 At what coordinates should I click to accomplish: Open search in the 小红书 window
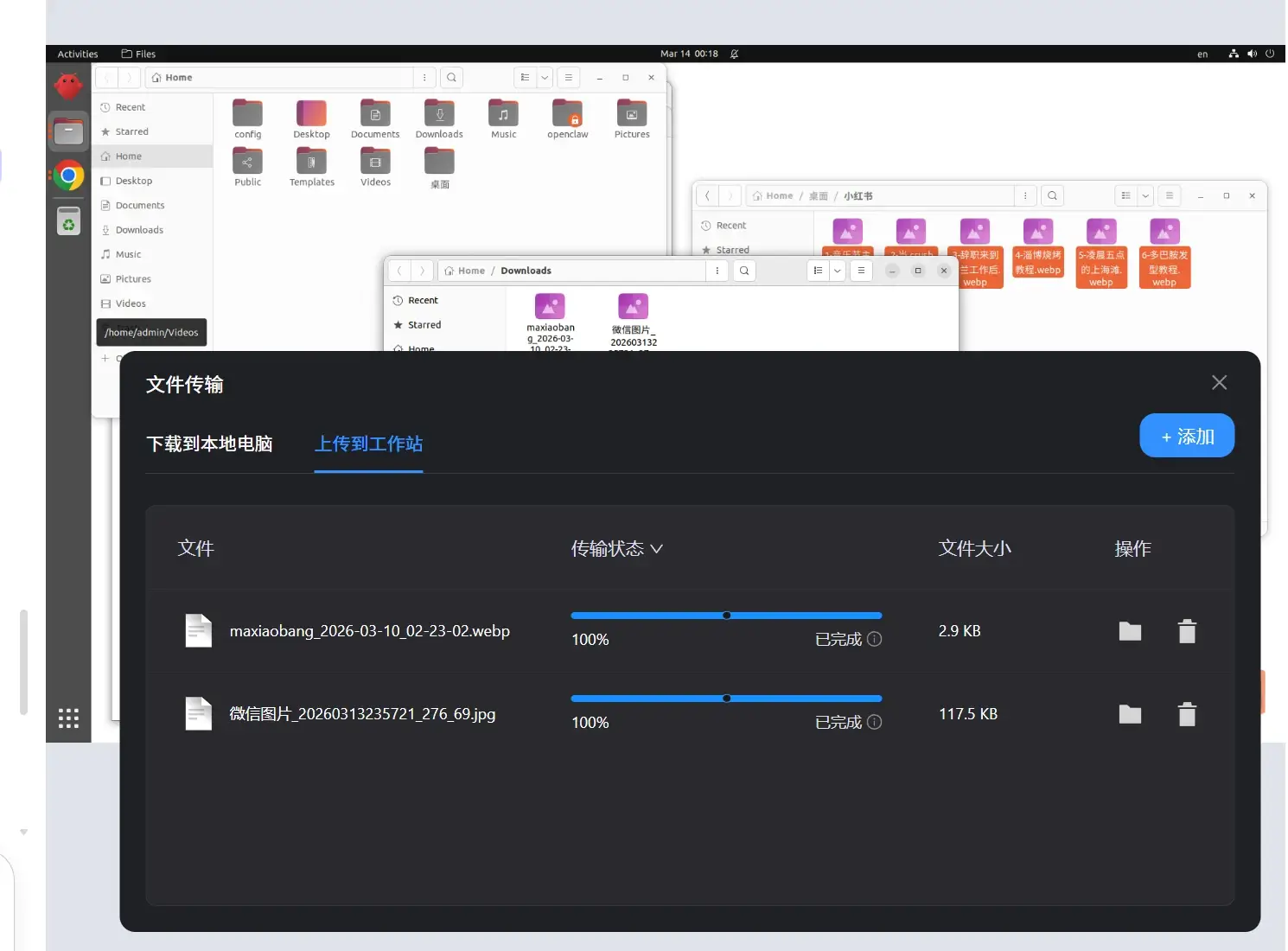[1052, 196]
